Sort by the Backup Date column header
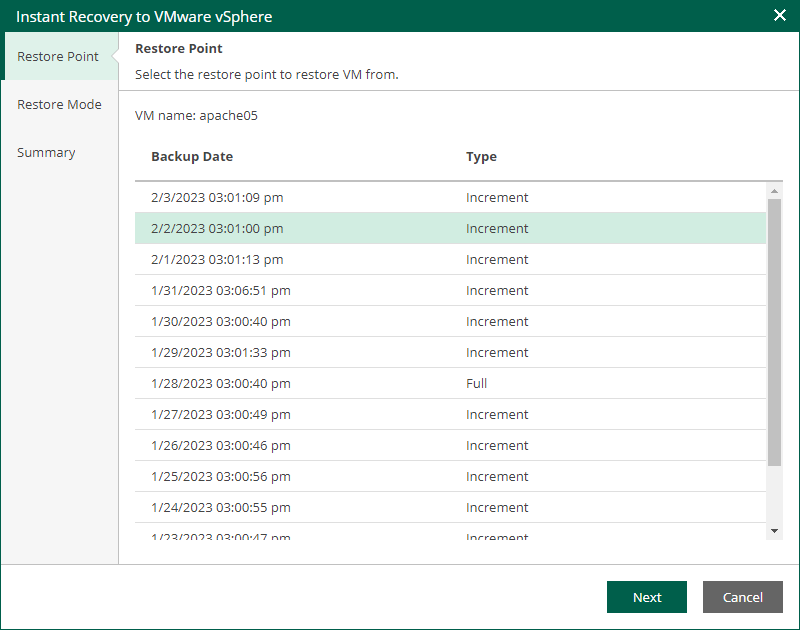Image resolution: width=800 pixels, height=630 pixels. click(192, 157)
